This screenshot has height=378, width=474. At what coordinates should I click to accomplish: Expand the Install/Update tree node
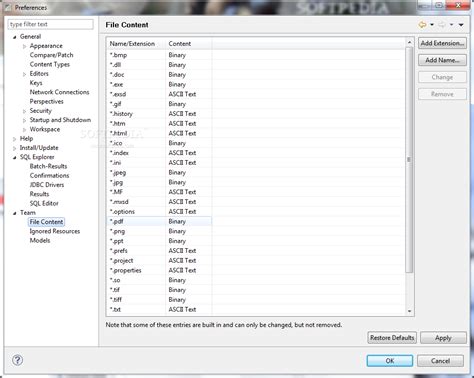point(14,148)
